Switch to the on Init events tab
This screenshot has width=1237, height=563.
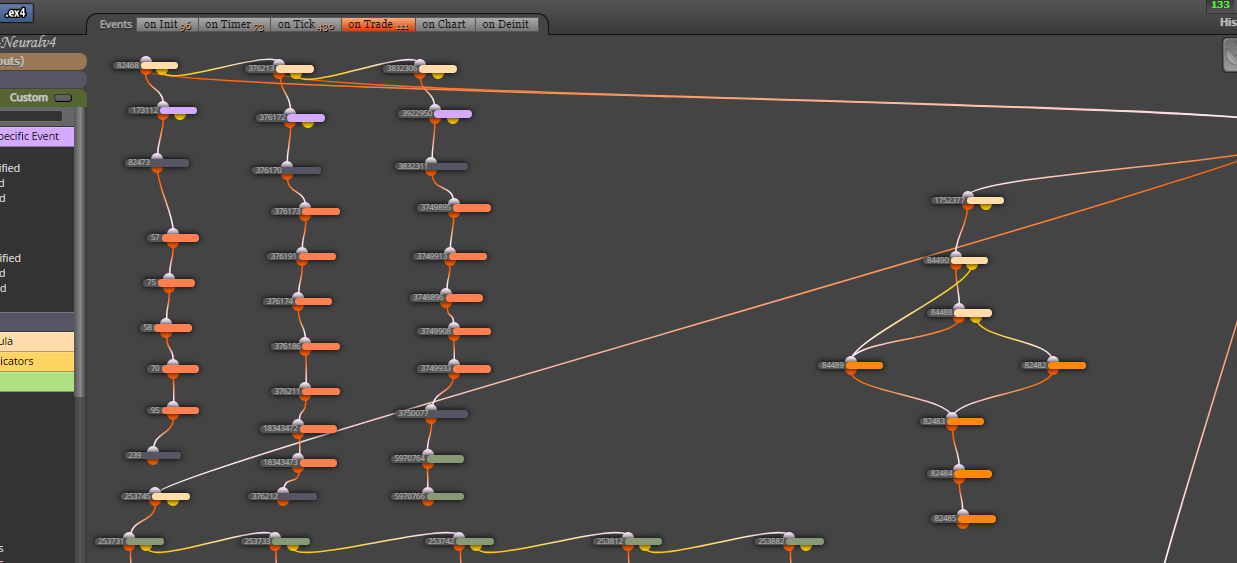point(167,24)
